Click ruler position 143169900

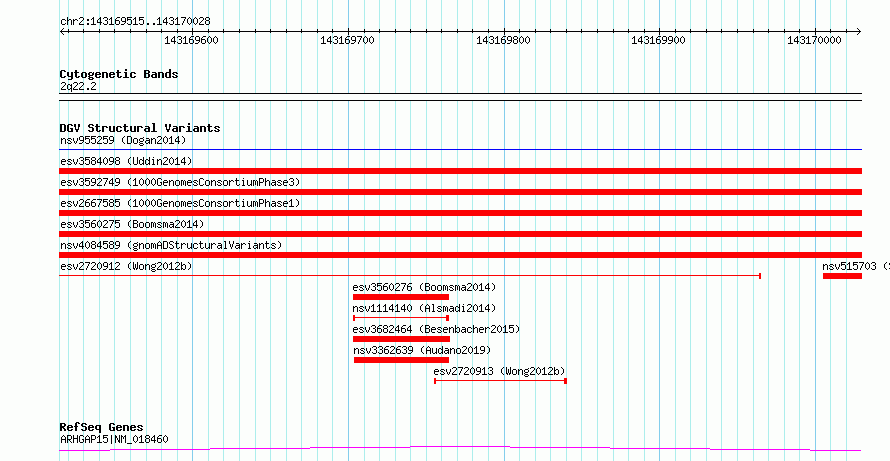[658, 40]
